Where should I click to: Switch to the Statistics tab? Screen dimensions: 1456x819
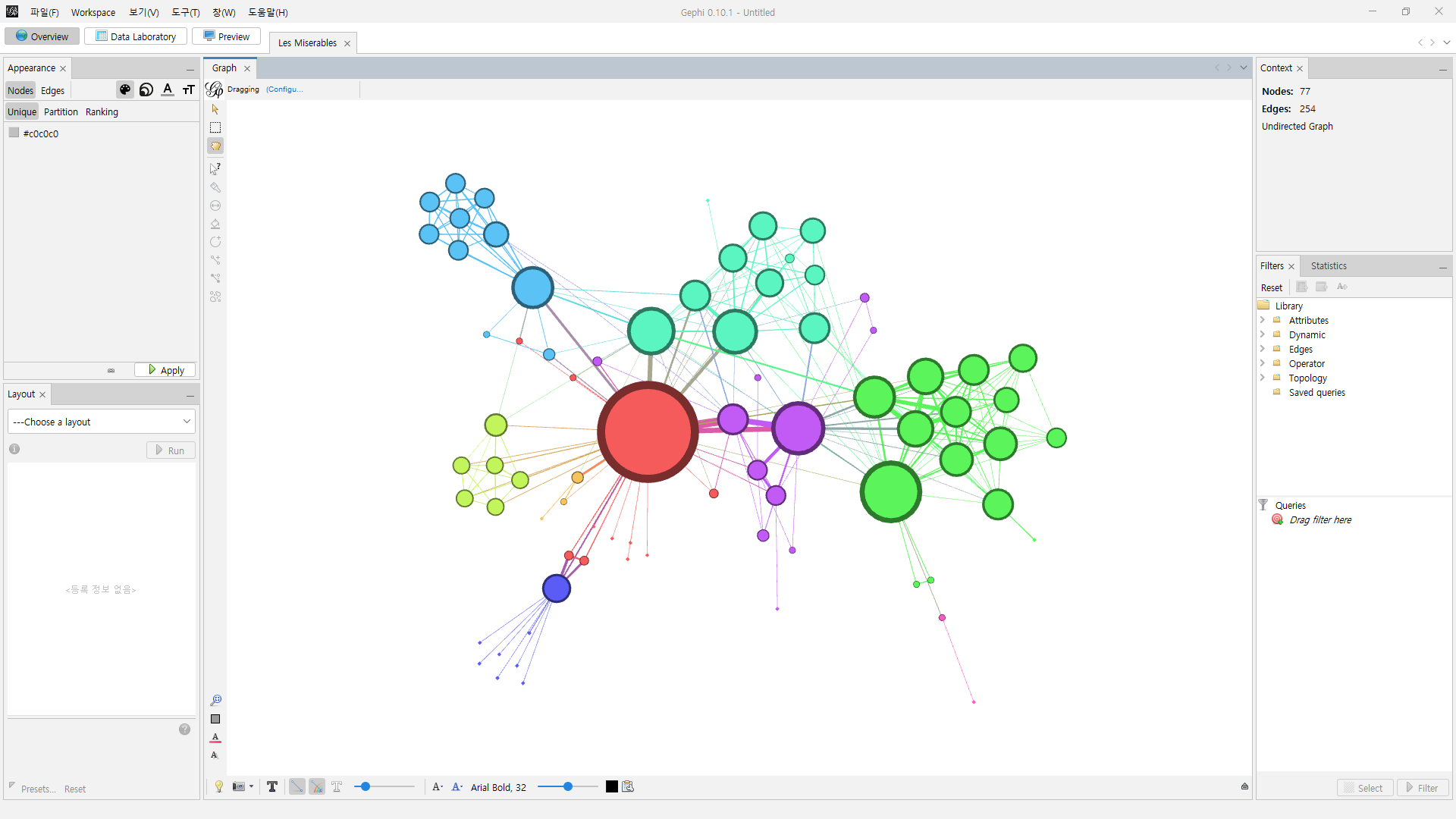(1329, 265)
